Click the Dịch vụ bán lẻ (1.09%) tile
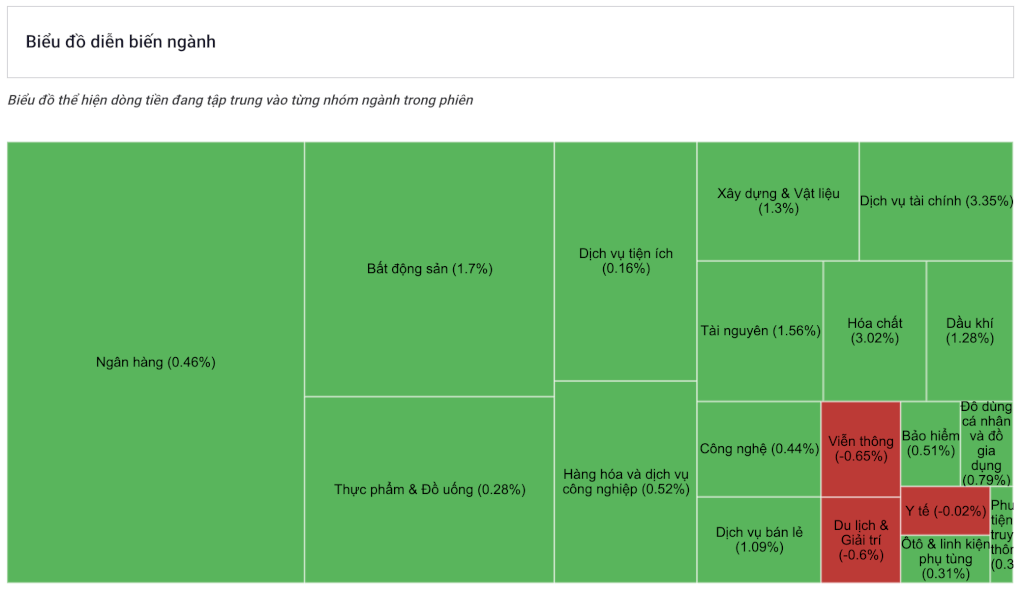1024x592 pixels. pyautogui.click(x=759, y=540)
